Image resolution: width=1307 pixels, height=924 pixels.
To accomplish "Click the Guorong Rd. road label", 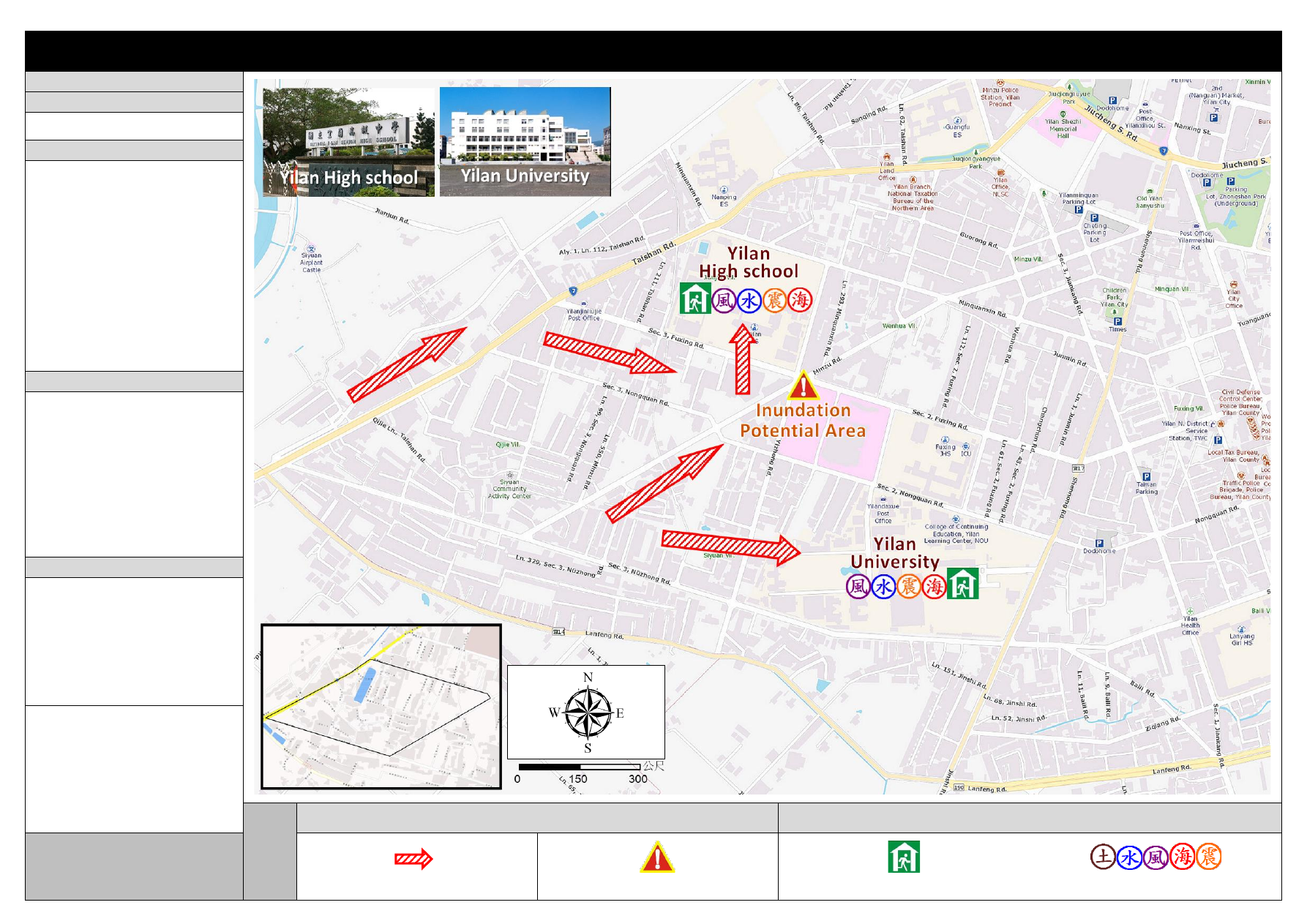I will tap(978, 239).
